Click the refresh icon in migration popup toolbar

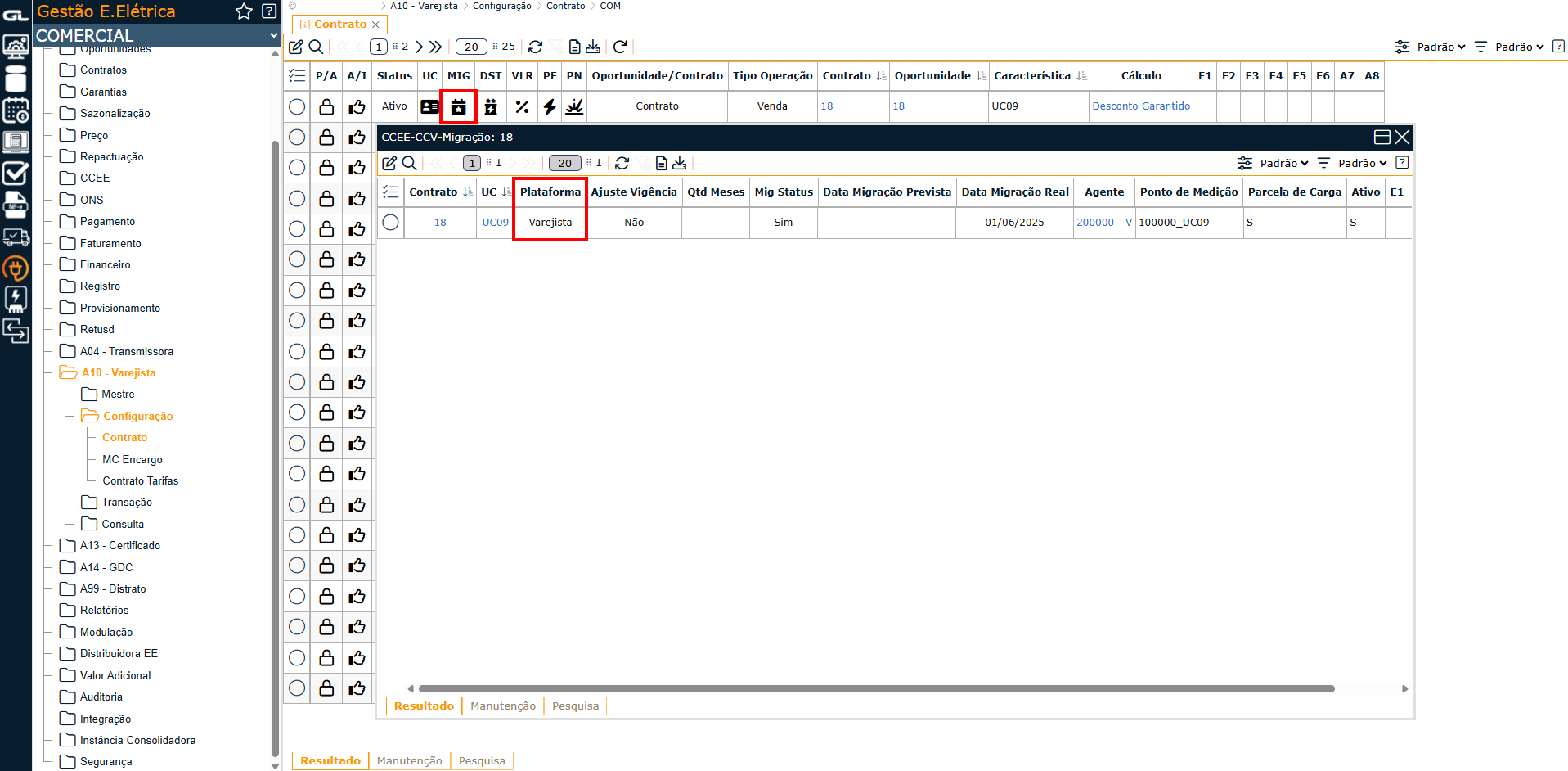pyautogui.click(x=622, y=163)
